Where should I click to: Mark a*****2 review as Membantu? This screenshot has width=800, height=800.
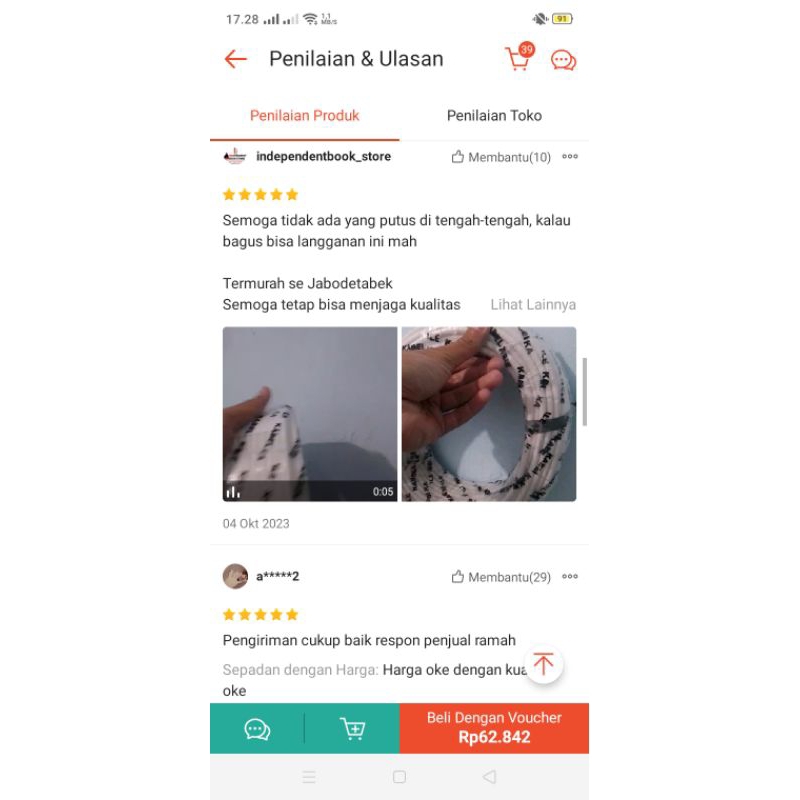(x=501, y=577)
